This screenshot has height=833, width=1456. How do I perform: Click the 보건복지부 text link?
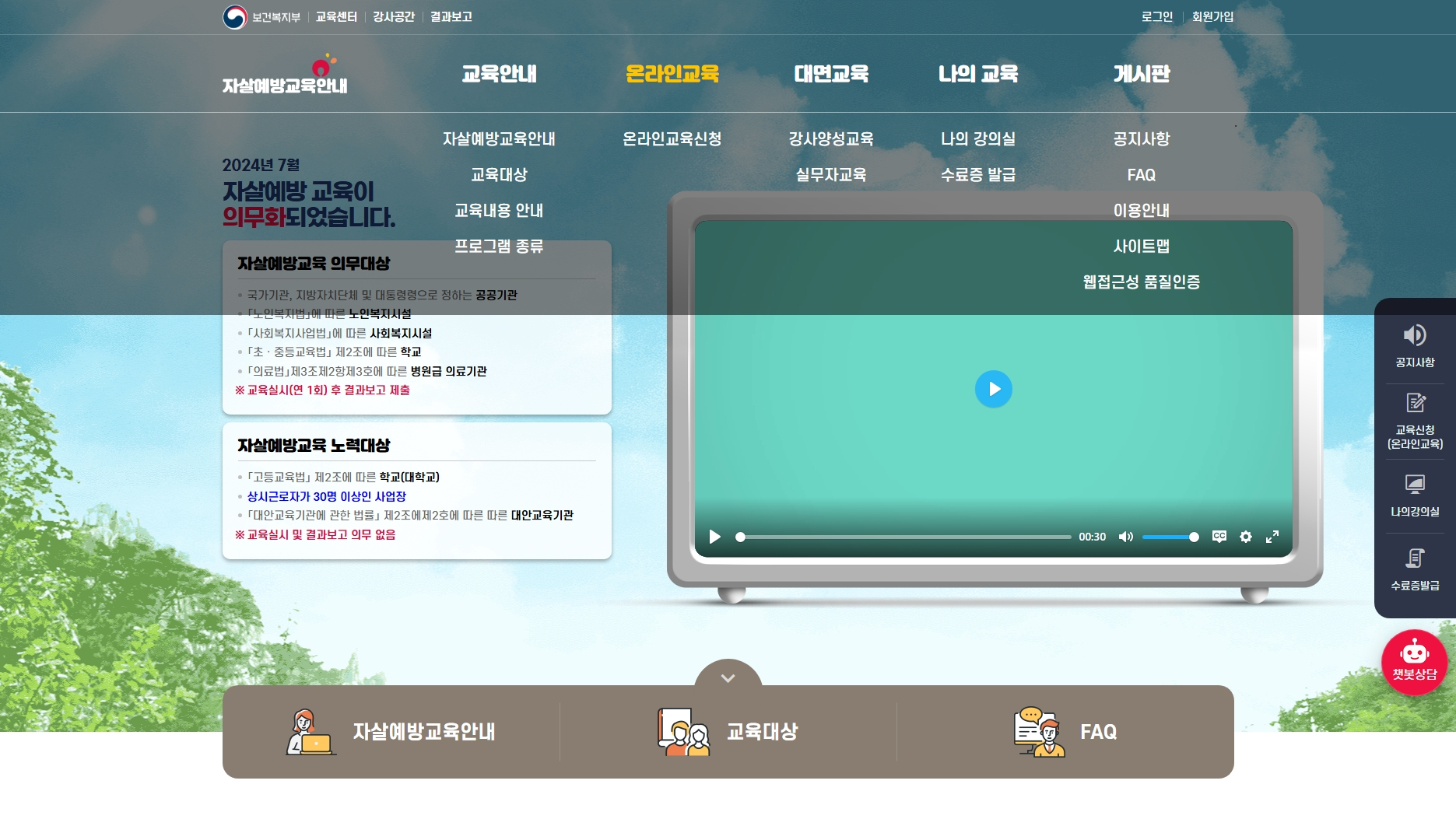[x=276, y=17]
